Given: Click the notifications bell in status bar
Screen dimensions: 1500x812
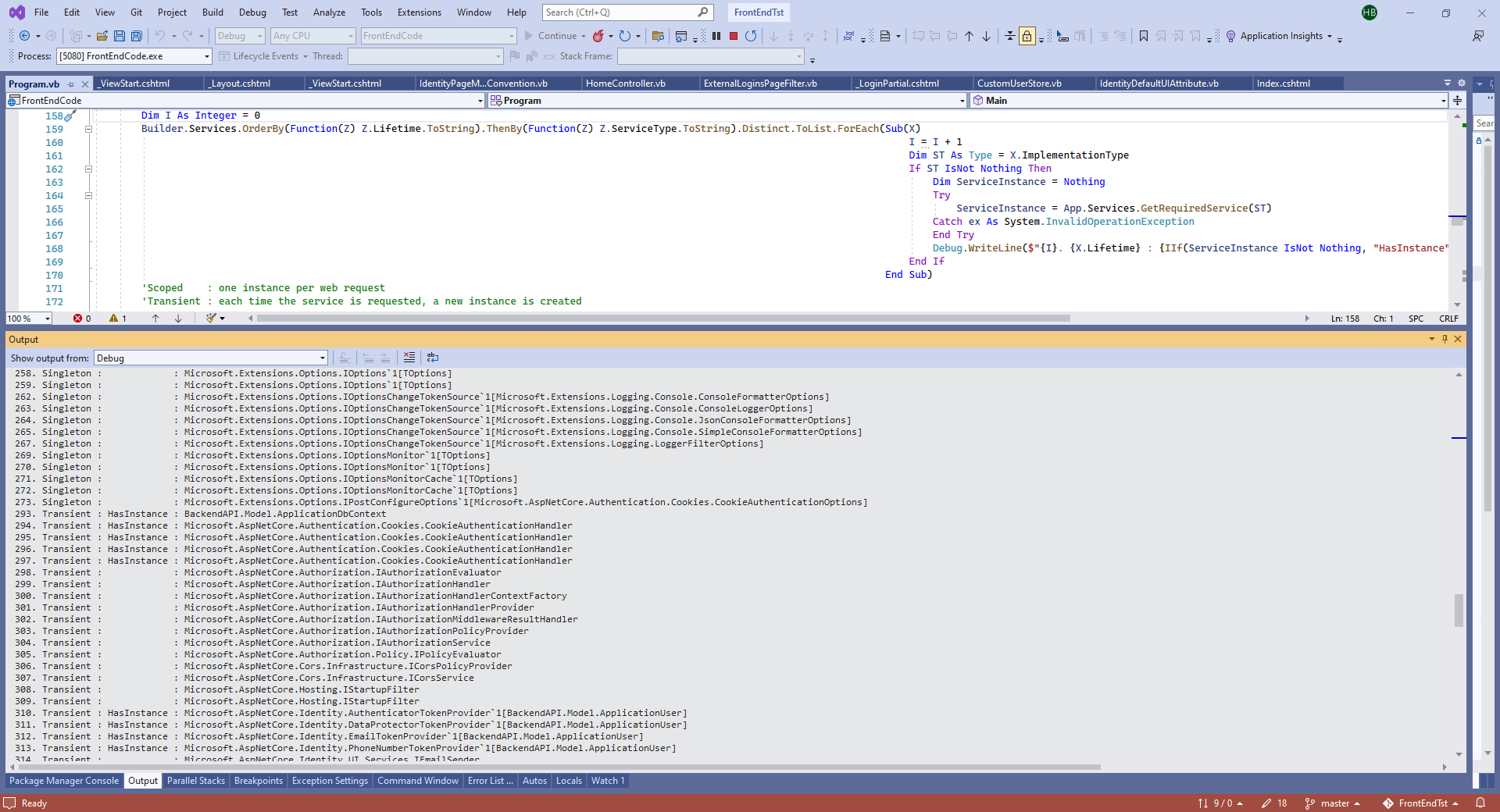Looking at the screenshot, I should pos(1480,803).
